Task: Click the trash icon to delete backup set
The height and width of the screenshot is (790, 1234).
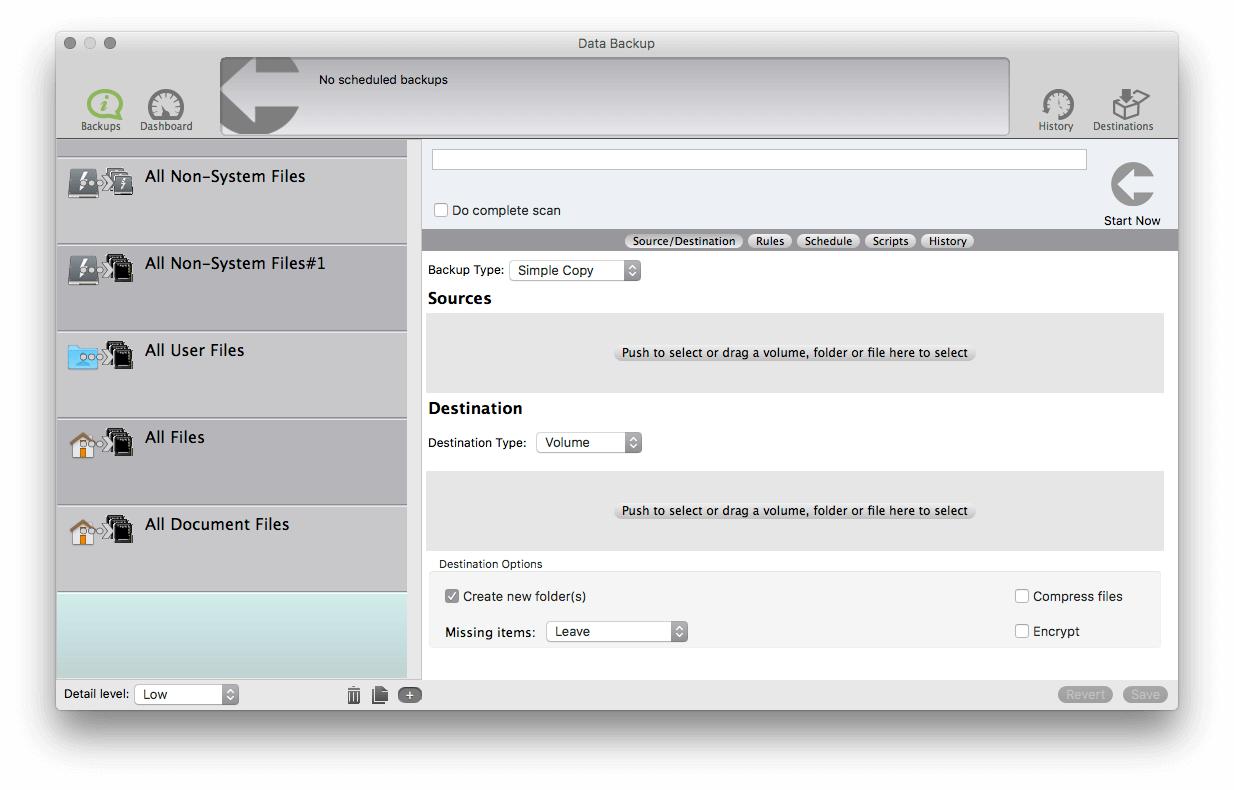Action: click(353, 693)
